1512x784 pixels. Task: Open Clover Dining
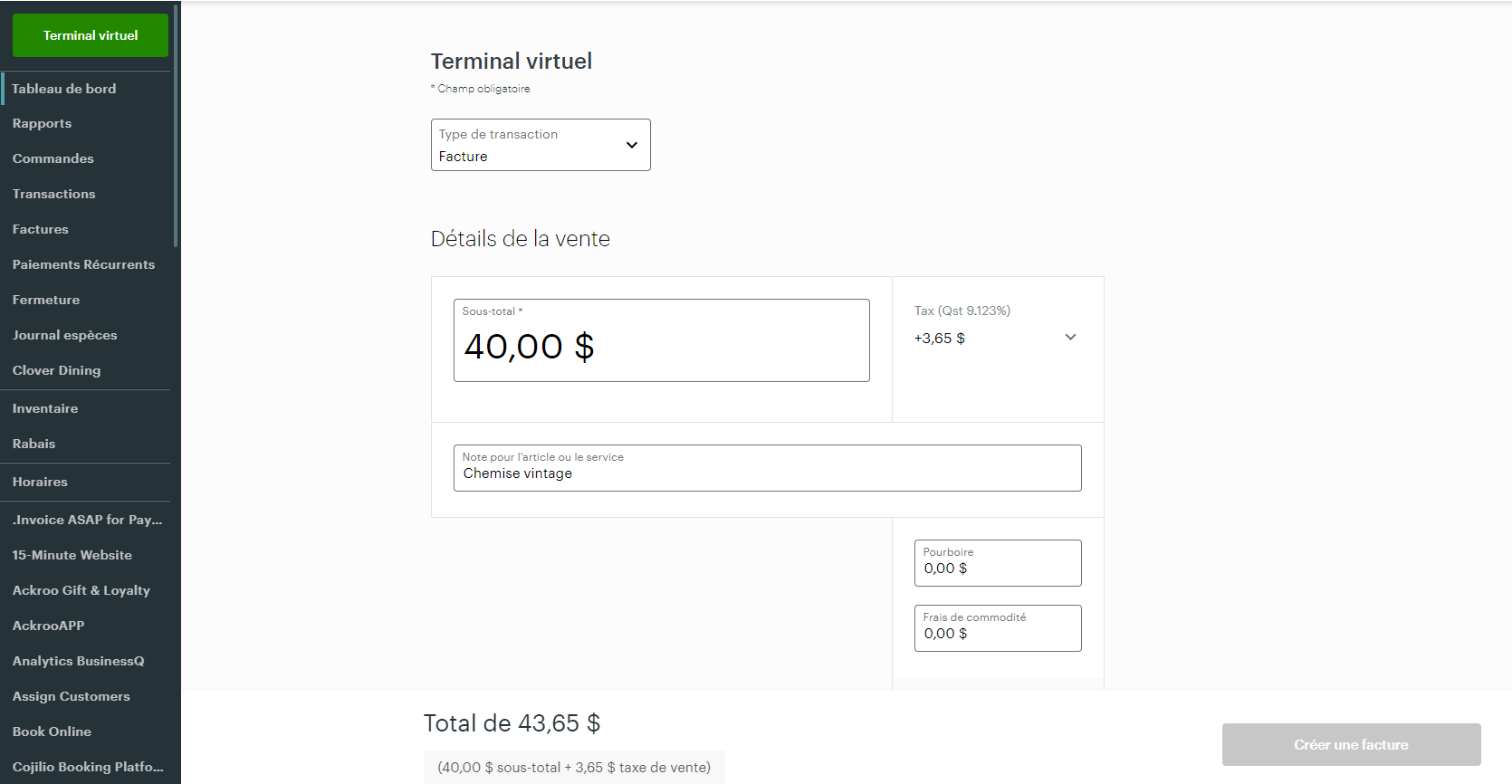pyautogui.click(x=56, y=369)
